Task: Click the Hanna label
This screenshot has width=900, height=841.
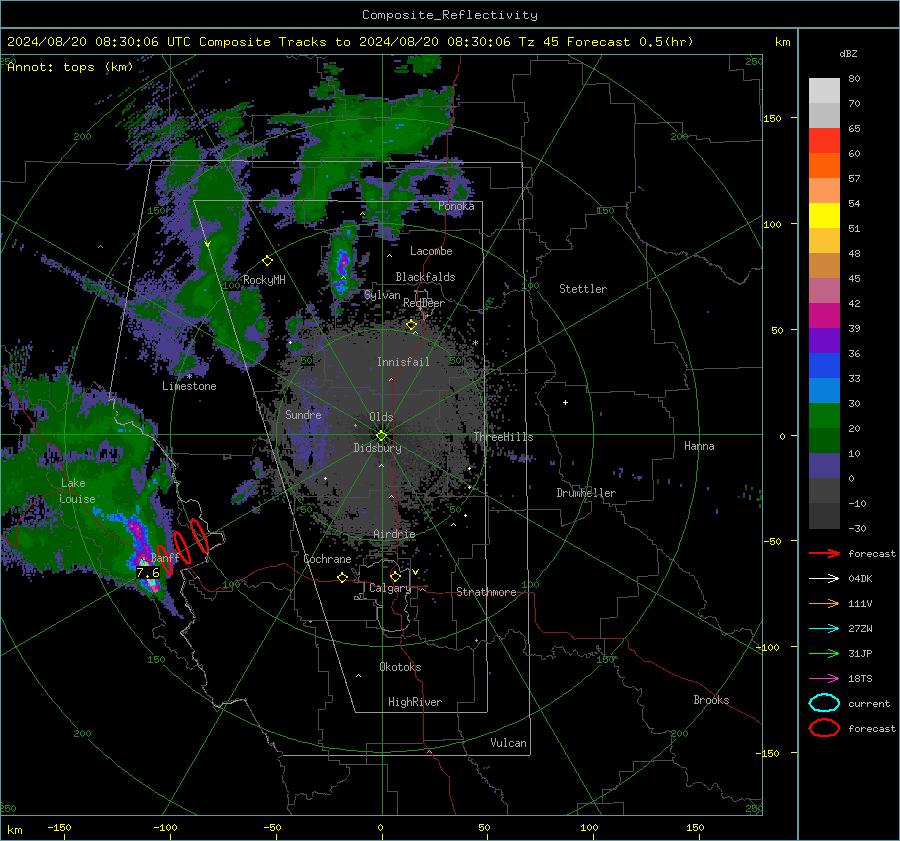Action: point(699,446)
